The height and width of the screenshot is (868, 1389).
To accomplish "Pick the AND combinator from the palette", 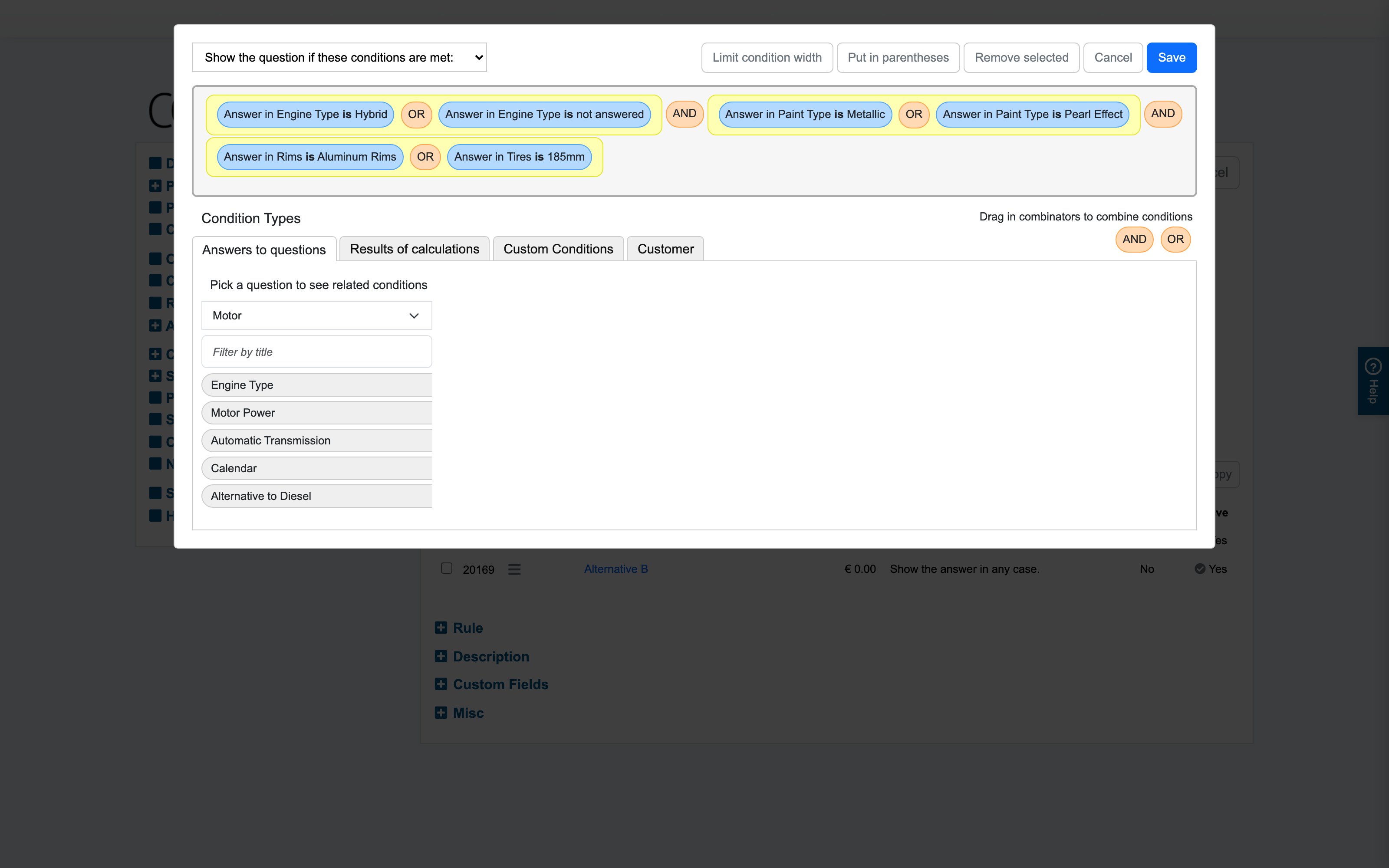I will (x=1134, y=240).
